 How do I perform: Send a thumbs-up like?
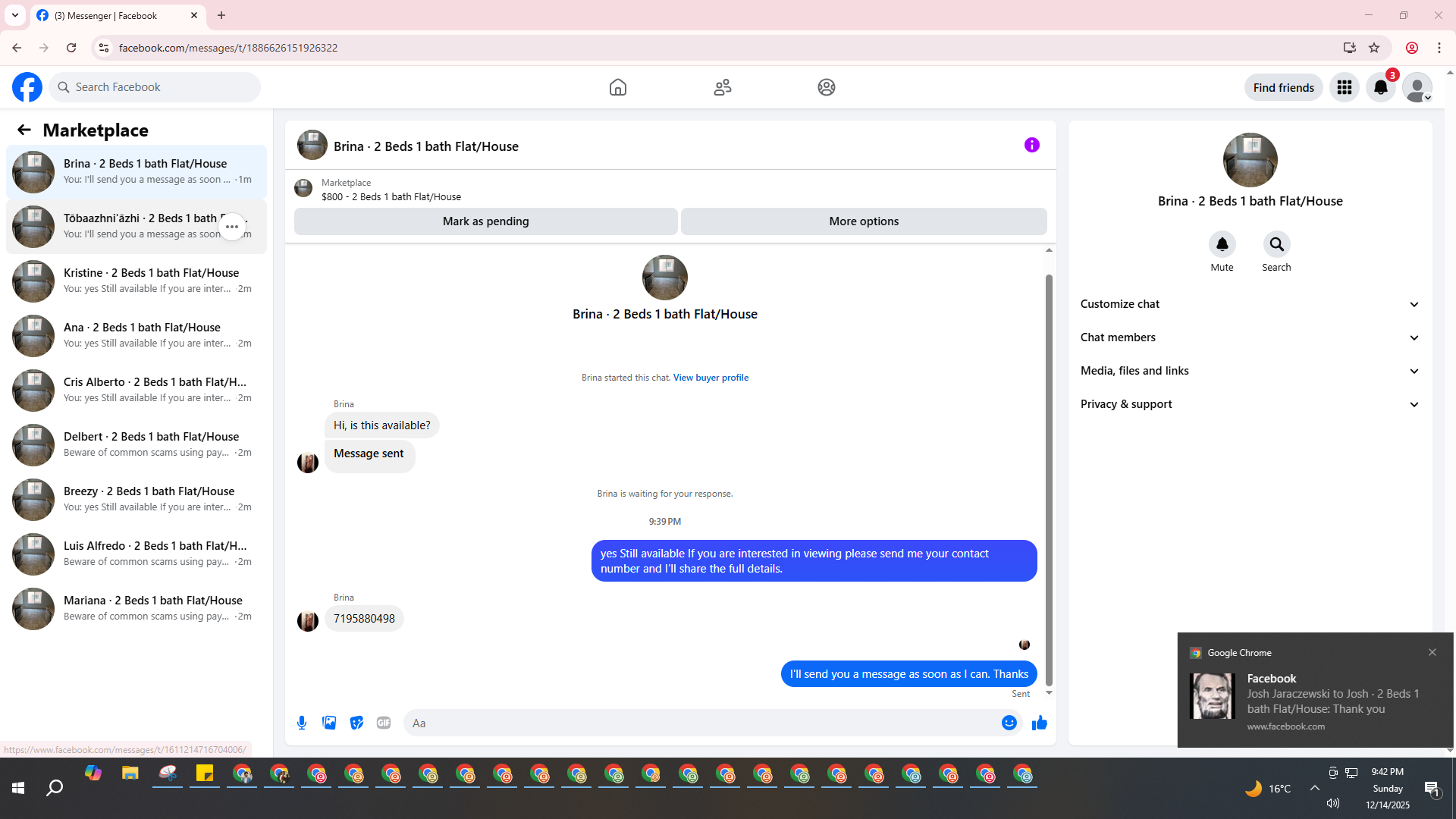[x=1039, y=723]
